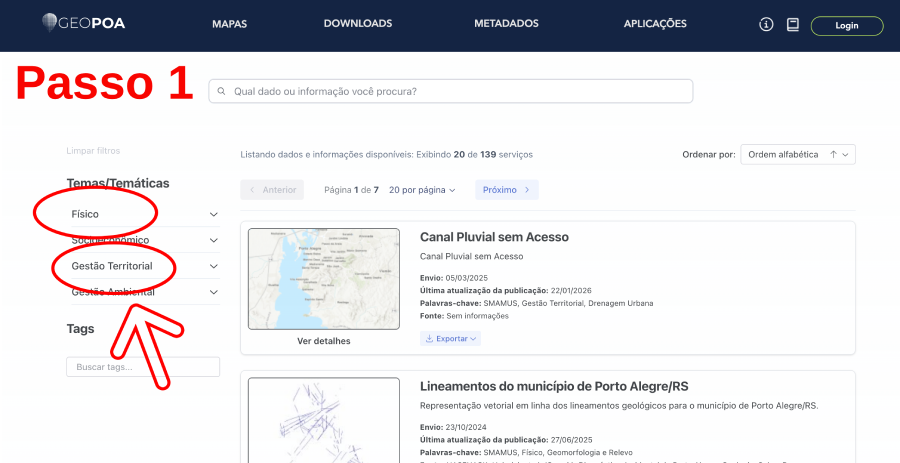This screenshot has width=900, height=463.
Task: Click the Ordenar por label
Action: point(709,154)
